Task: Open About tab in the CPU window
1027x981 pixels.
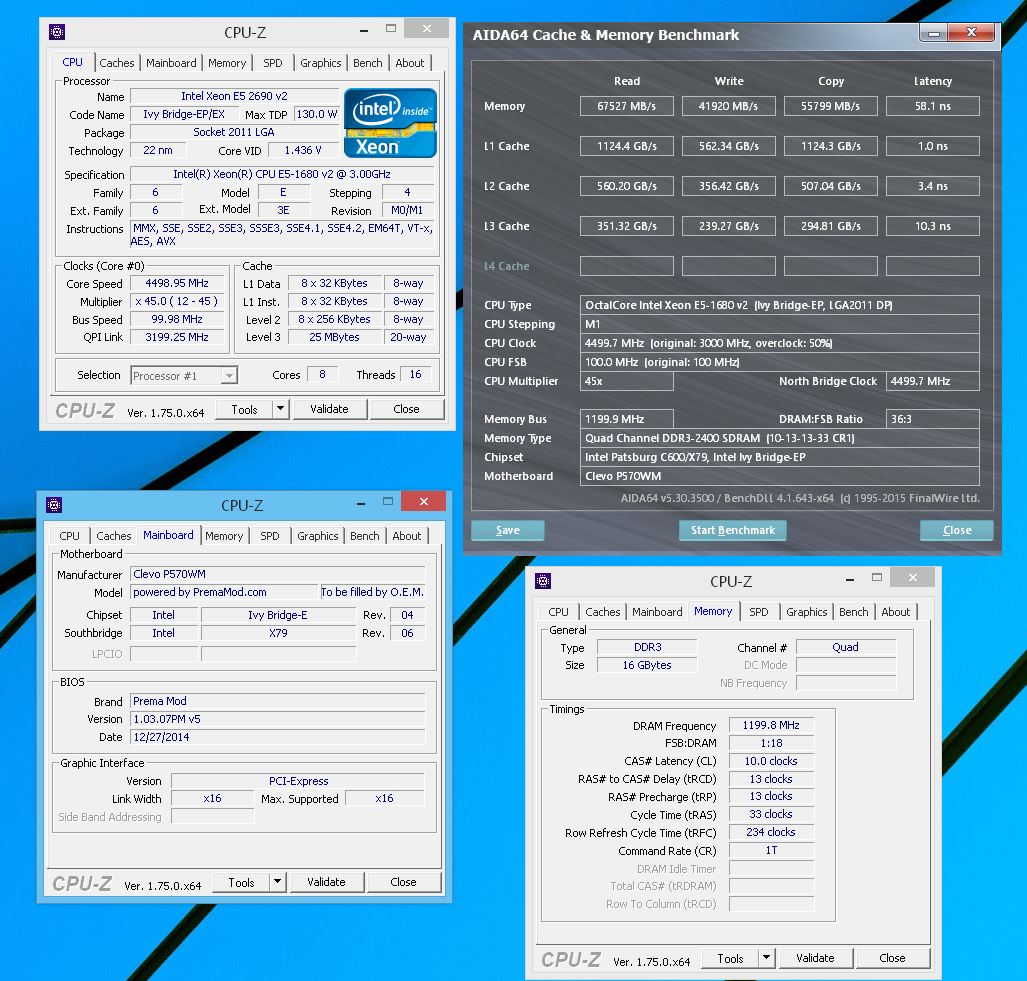Action: tap(409, 63)
